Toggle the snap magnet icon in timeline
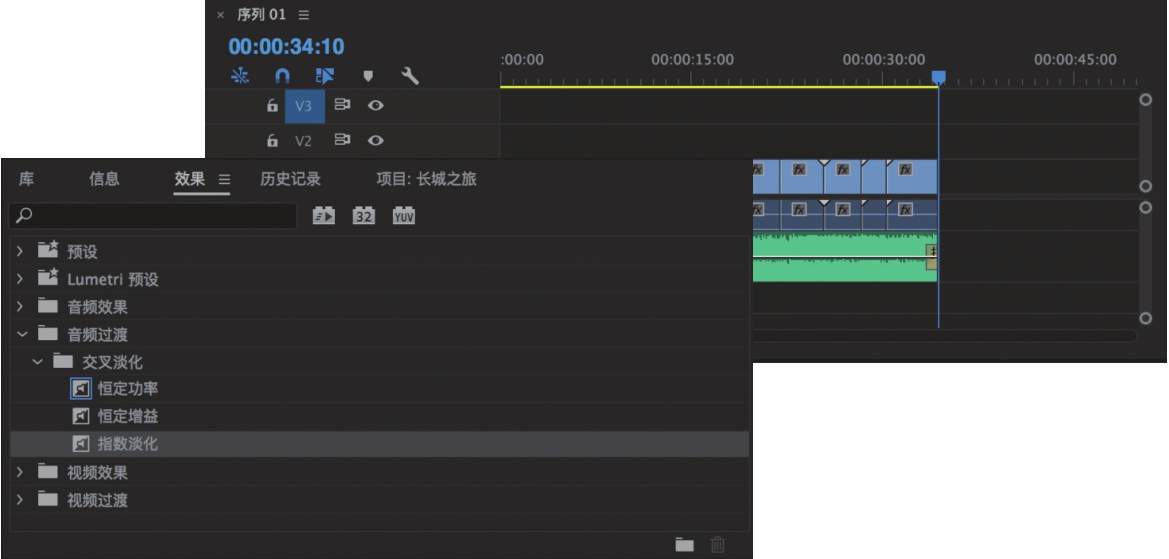 (x=281, y=76)
